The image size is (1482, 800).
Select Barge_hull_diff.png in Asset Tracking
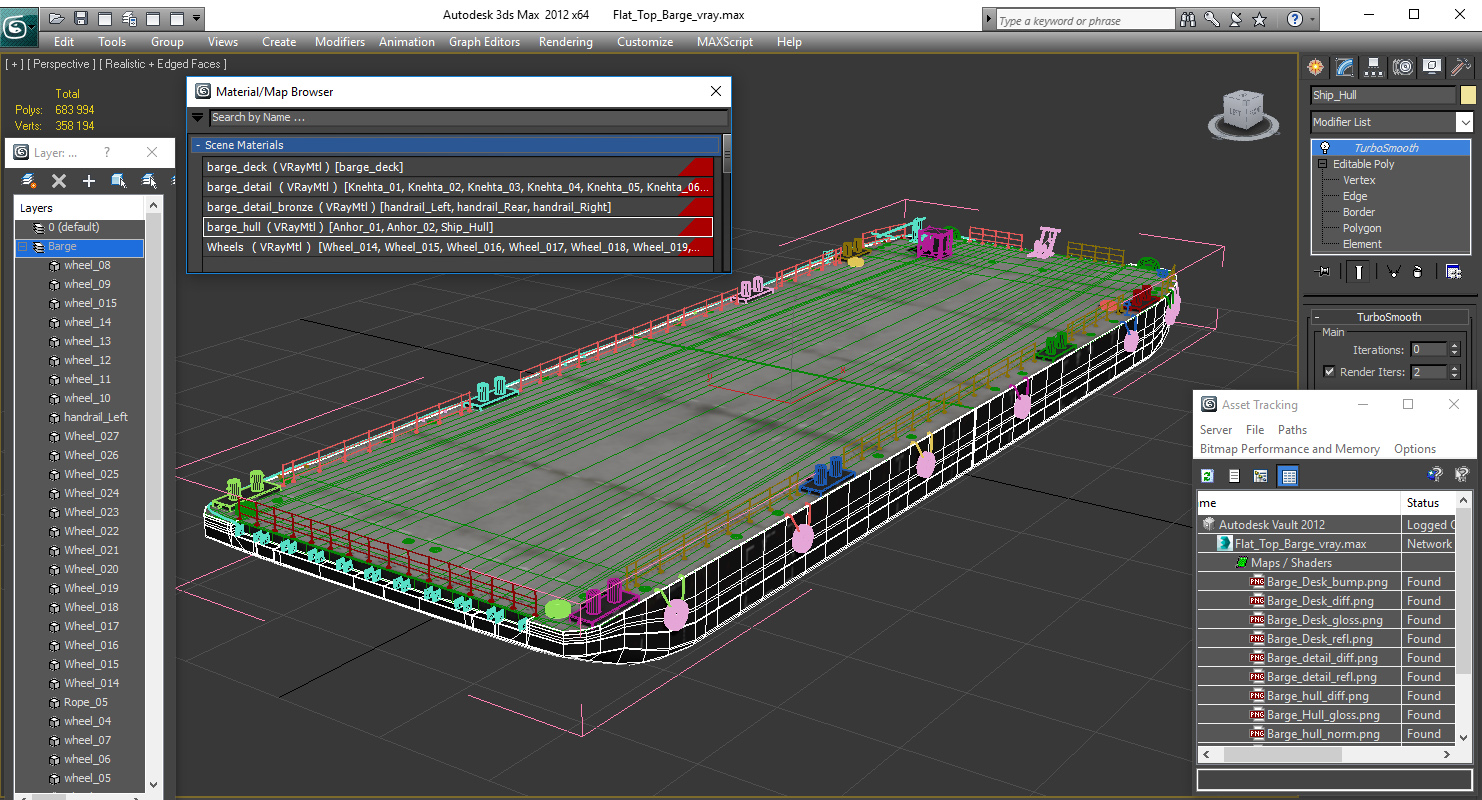1317,696
